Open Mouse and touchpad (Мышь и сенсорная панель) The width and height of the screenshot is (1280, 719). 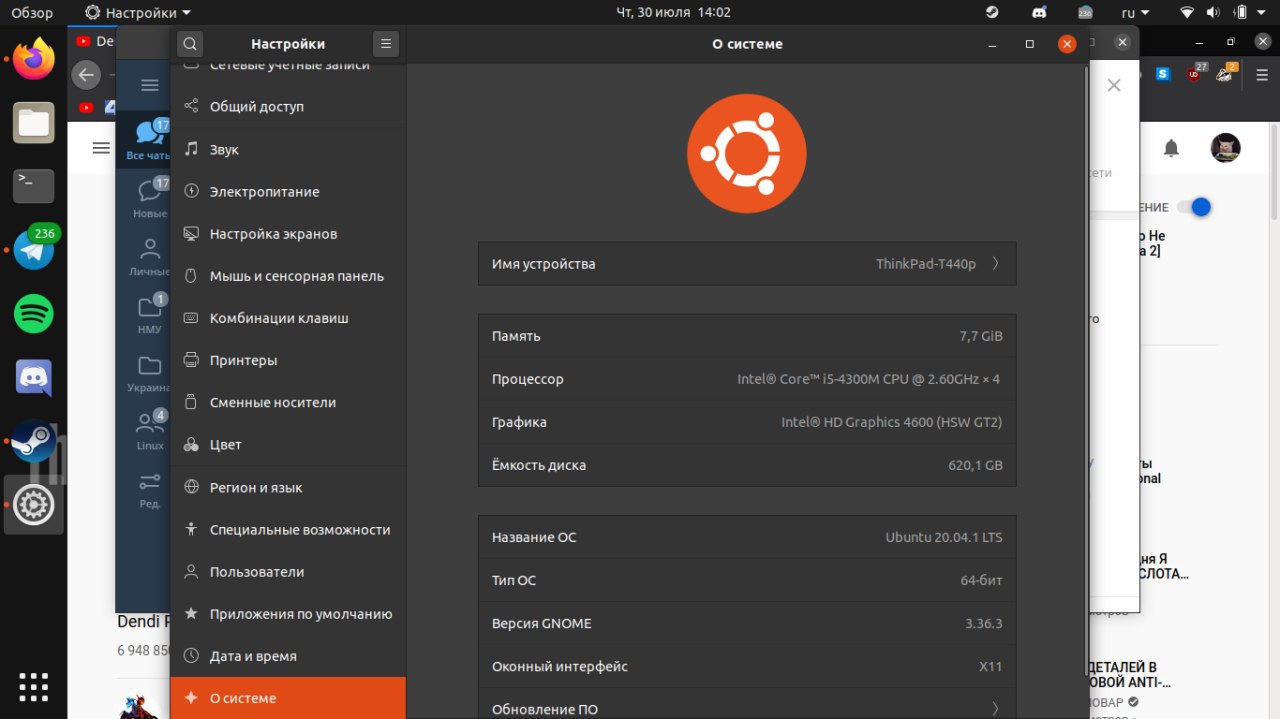288,276
